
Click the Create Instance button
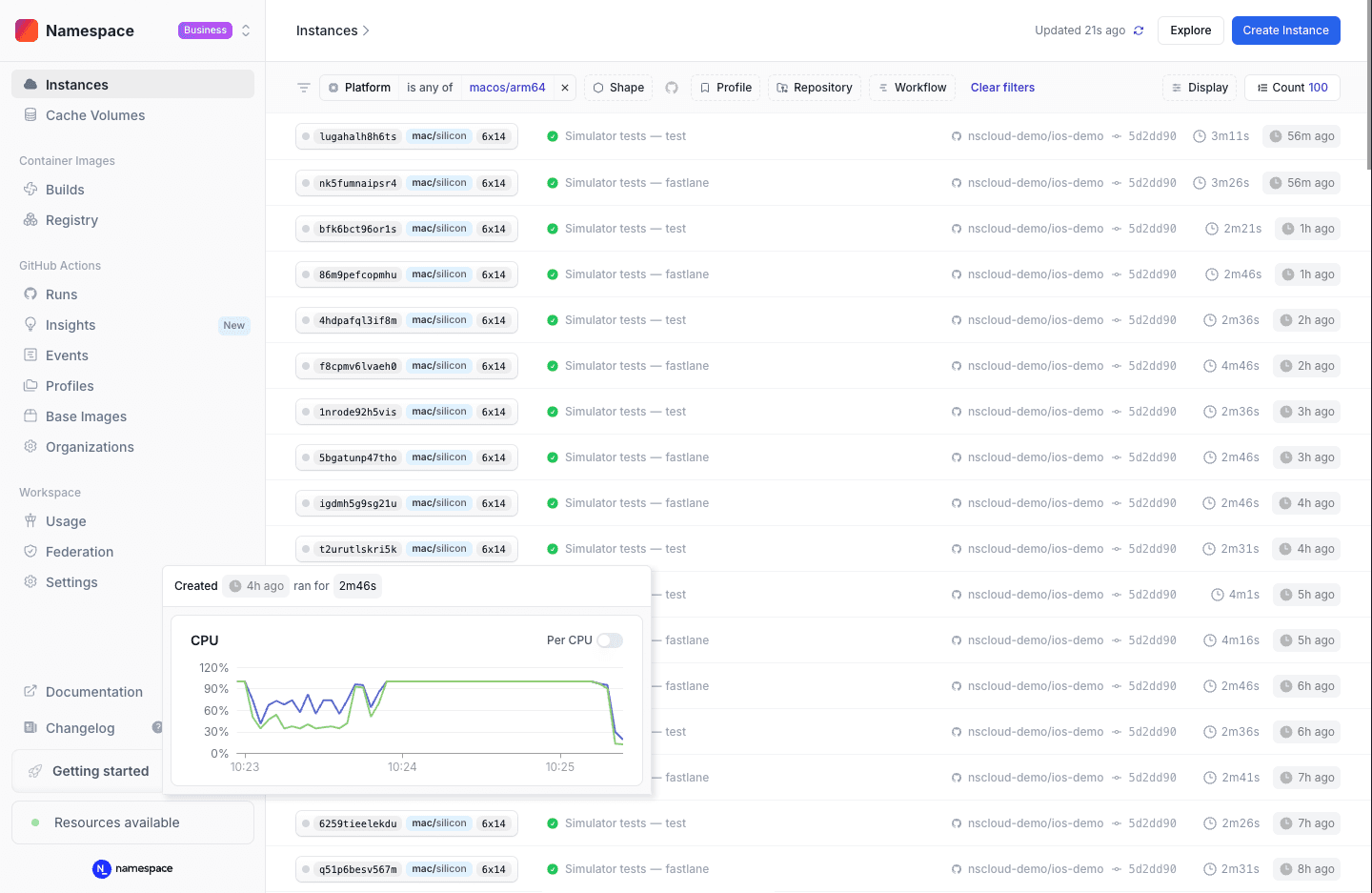[x=1285, y=30]
